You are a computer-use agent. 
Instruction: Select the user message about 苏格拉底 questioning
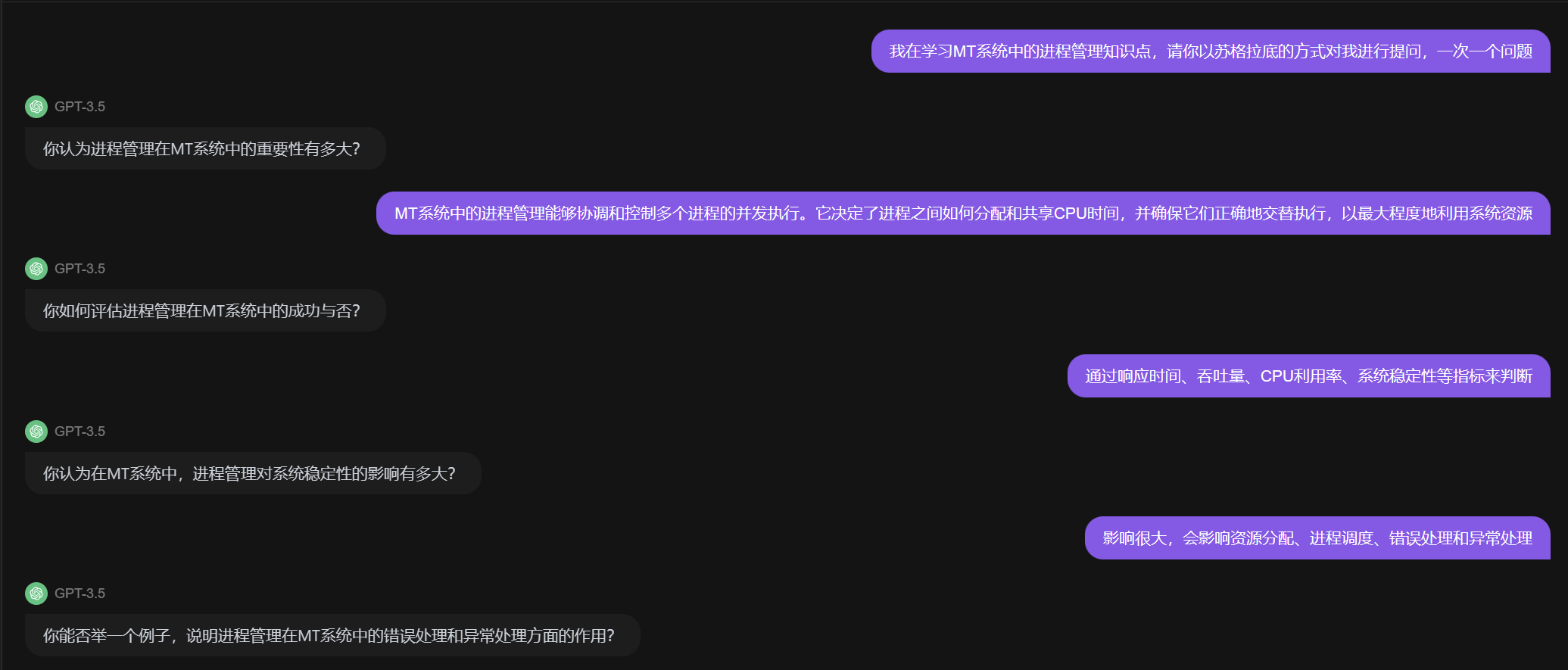[1211, 51]
